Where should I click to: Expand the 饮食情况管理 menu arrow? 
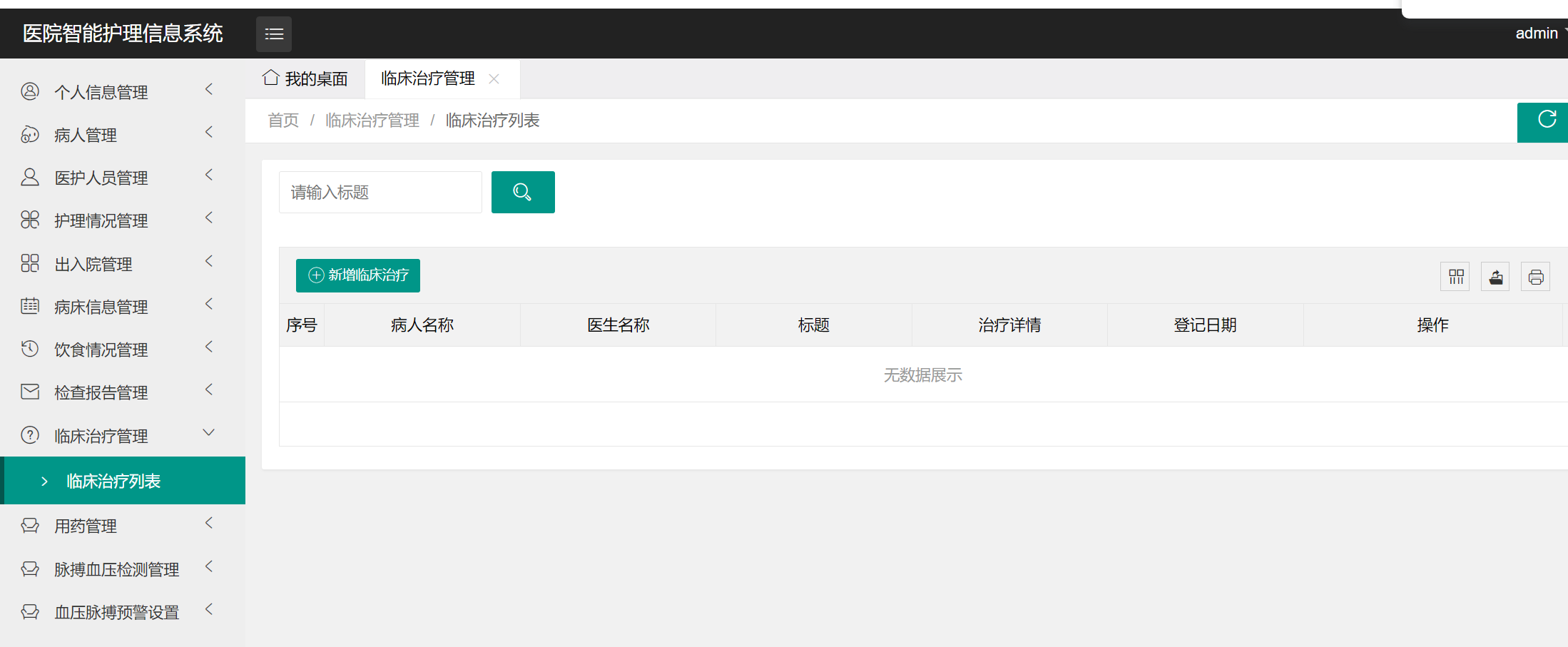[209, 347]
